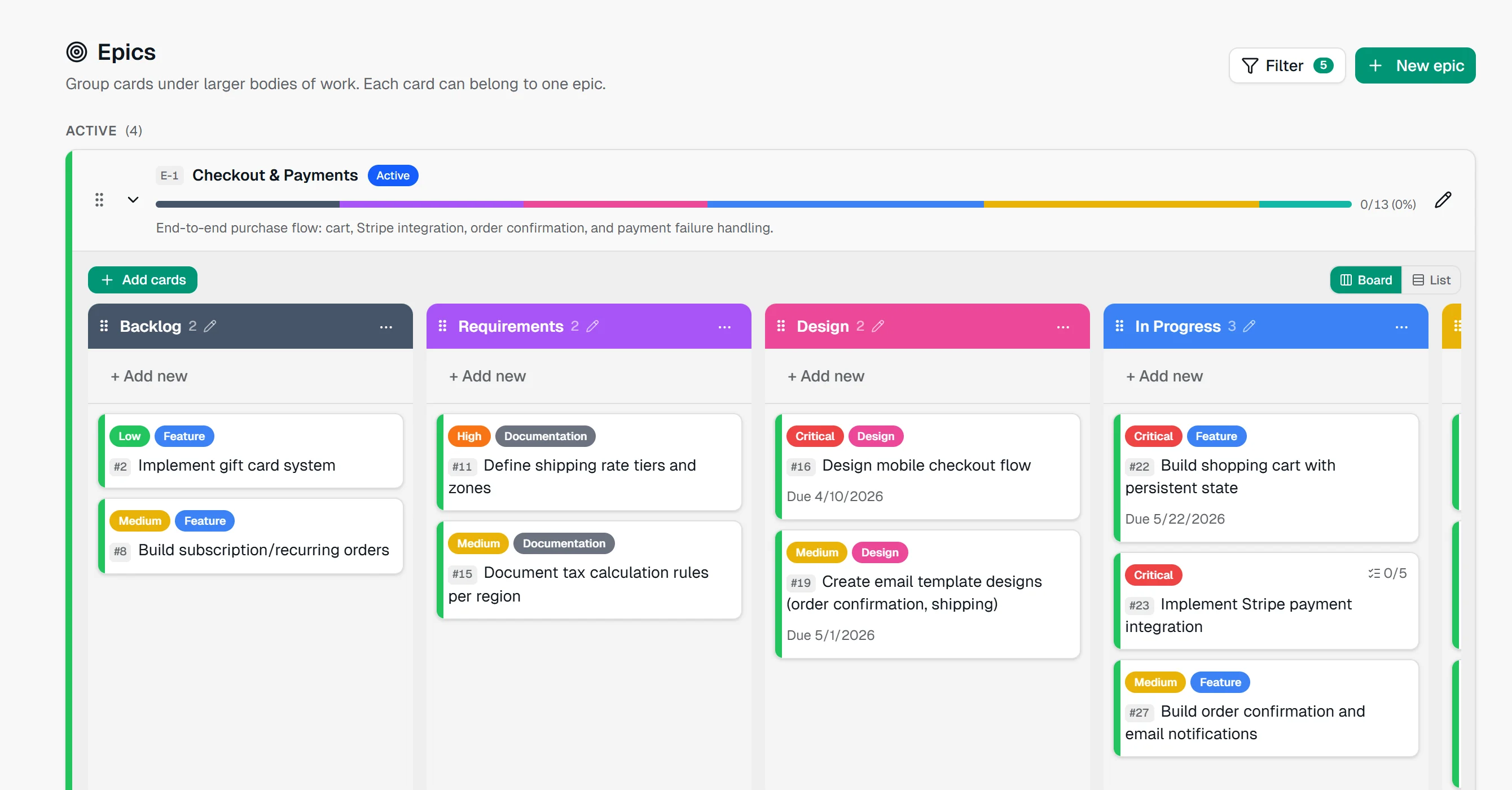
Task: Open card Design mobile checkout flow
Action: pos(928,467)
